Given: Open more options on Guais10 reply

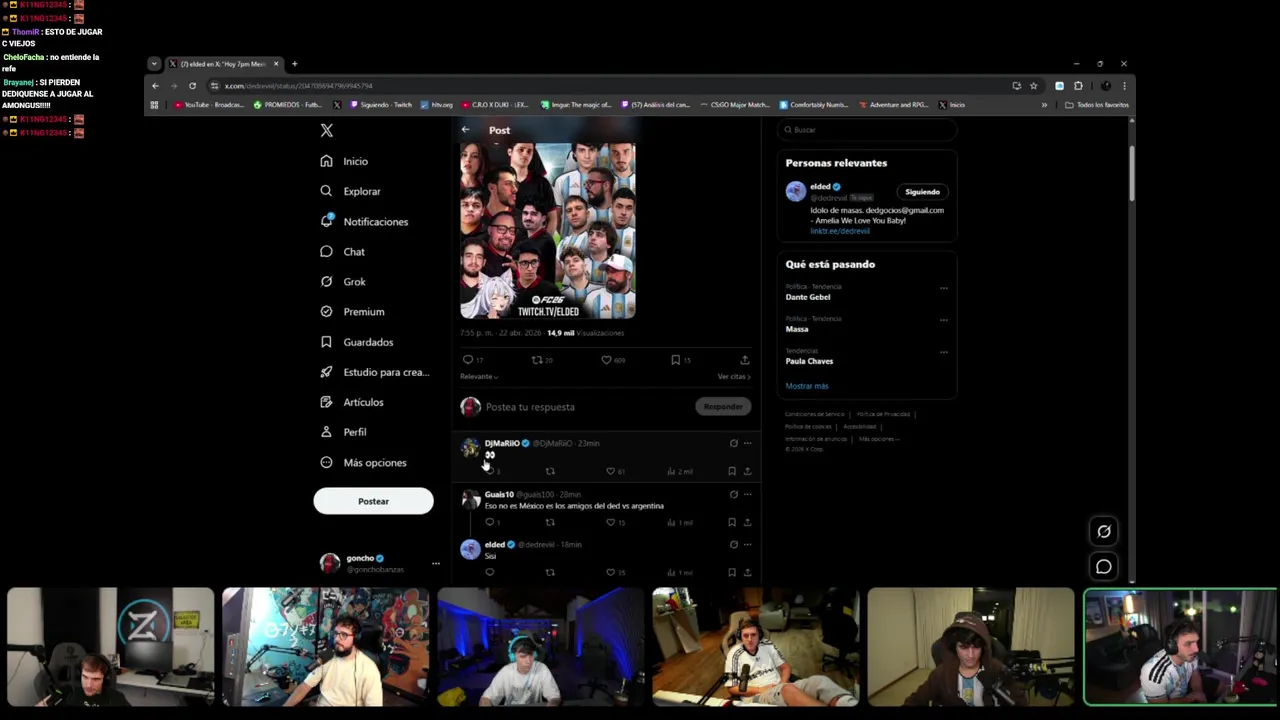Looking at the screenshot, I should [x=747, y=494].
